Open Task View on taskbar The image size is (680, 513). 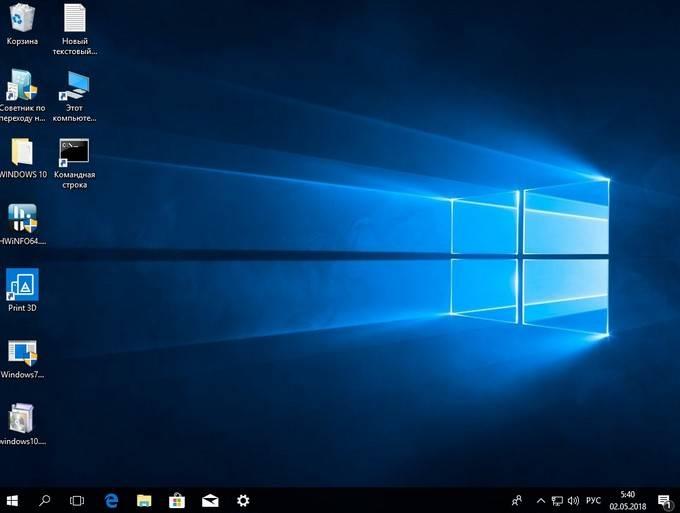[x=77, y=501]
